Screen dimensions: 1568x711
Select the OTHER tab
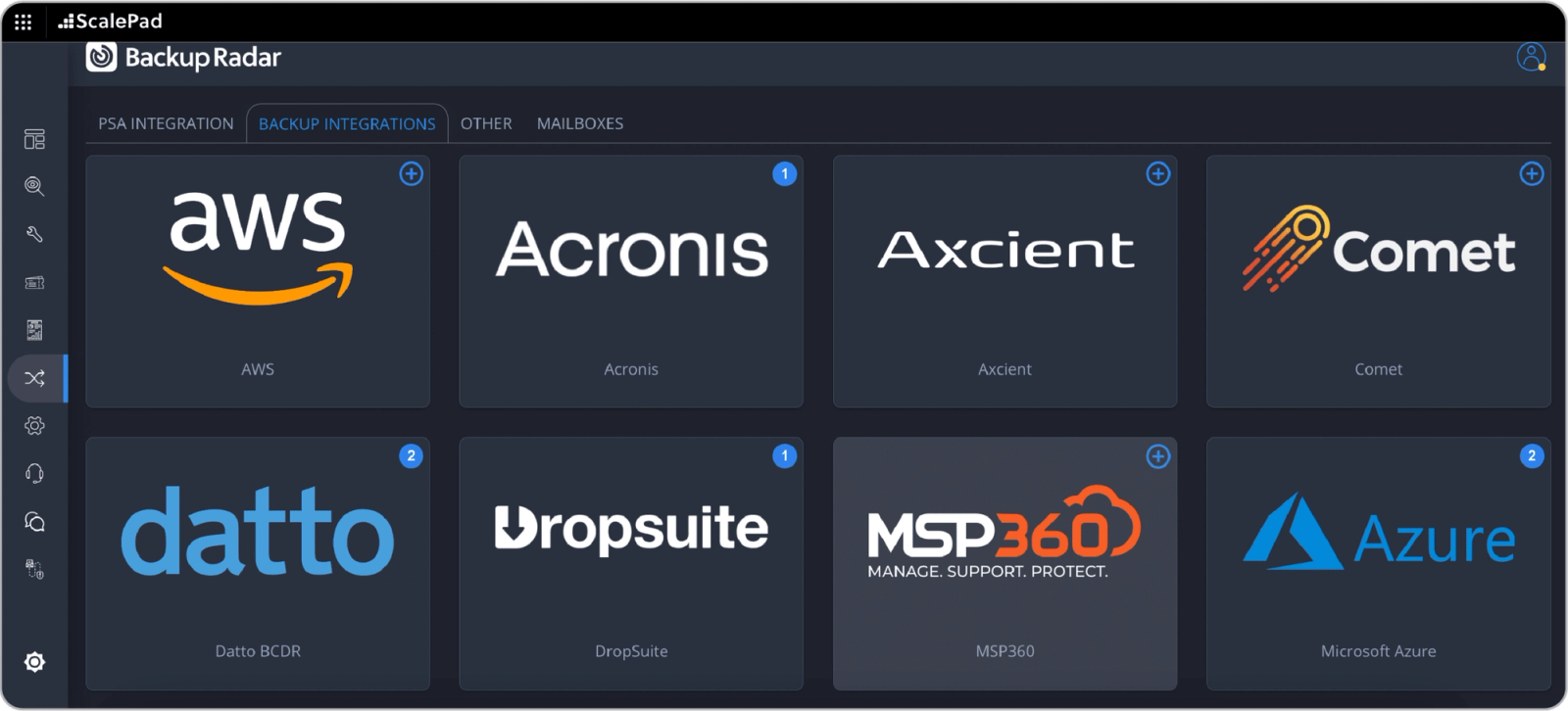click(x=486, y=123)
